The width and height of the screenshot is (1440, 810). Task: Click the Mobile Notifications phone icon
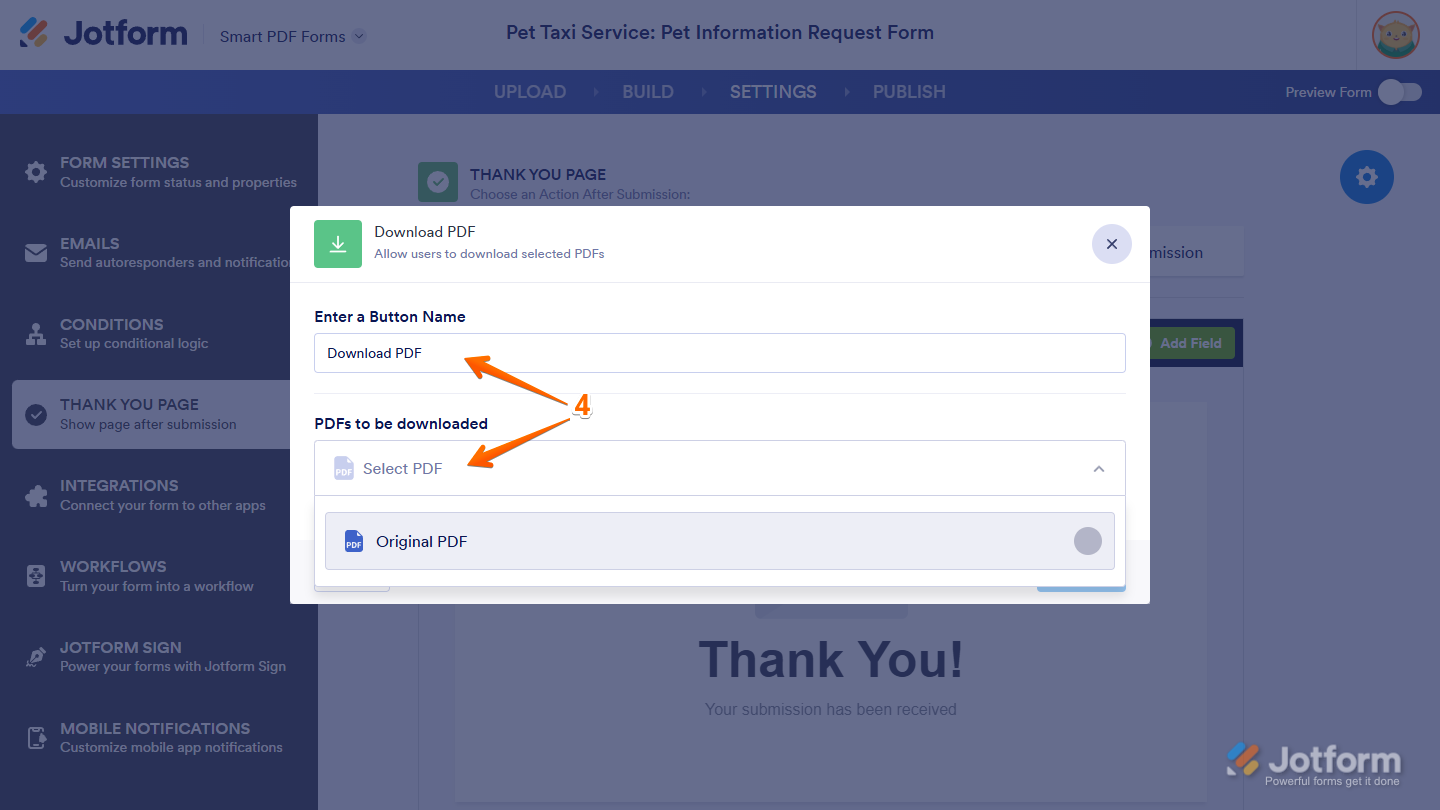pyautogui.click(x=36, y=738)
